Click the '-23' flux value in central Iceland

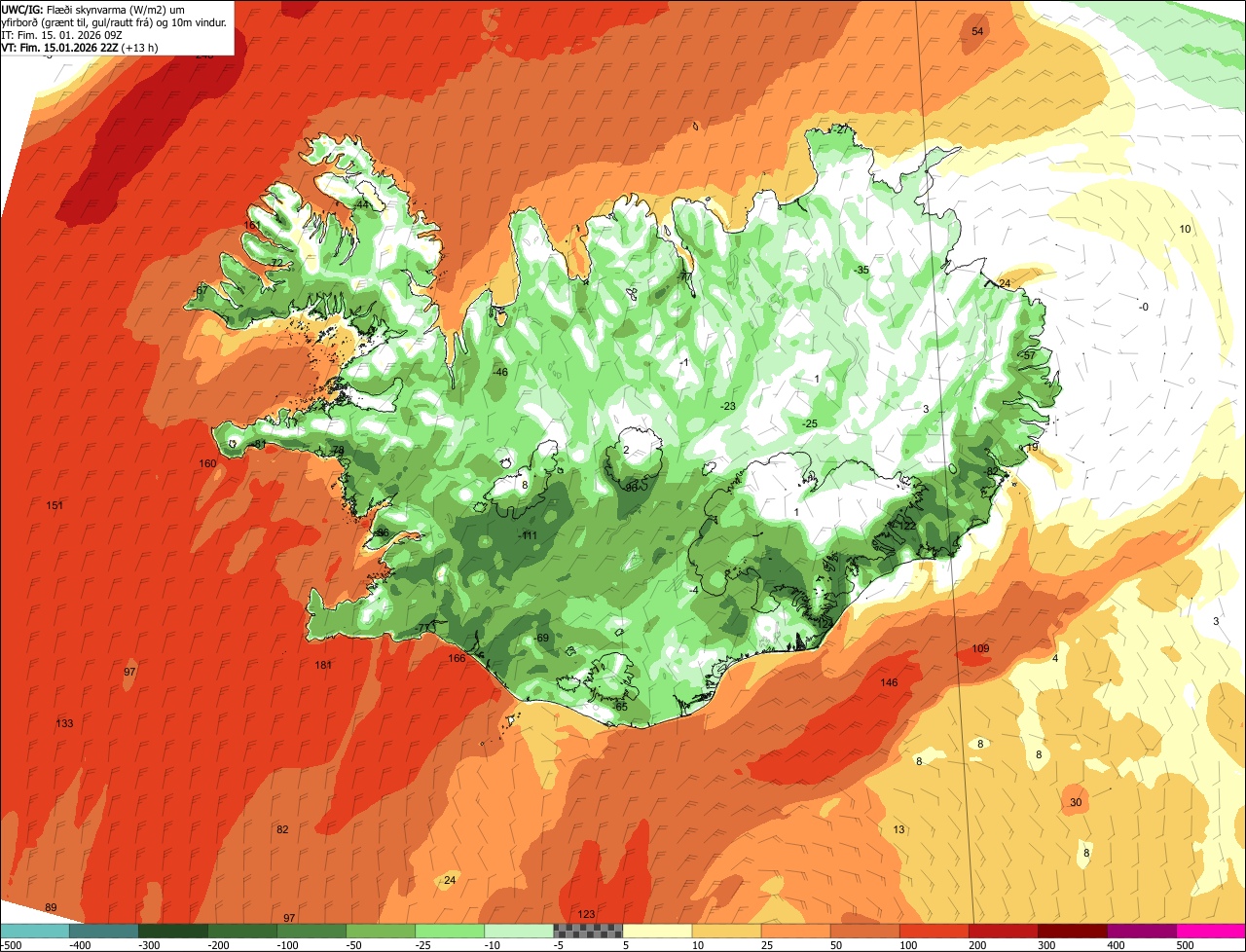727,406
